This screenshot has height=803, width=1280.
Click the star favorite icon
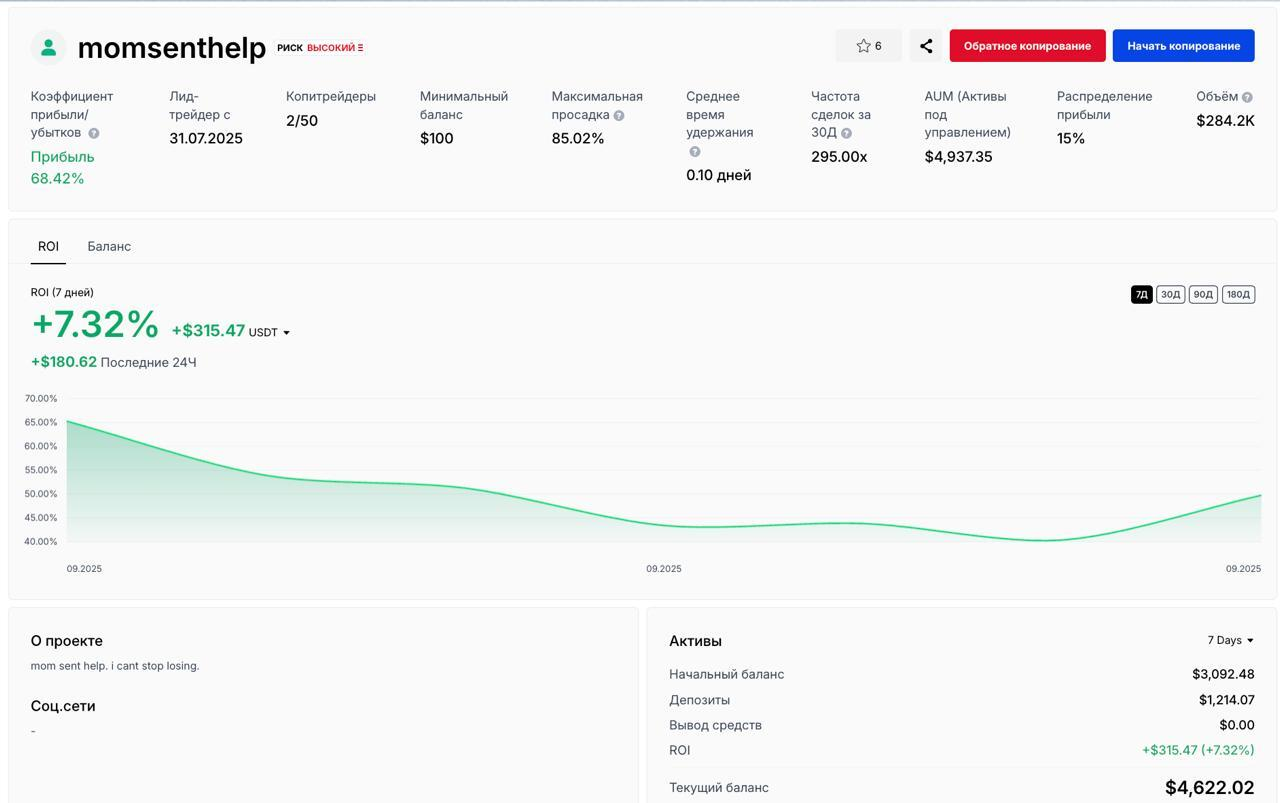tap(863, 46)
